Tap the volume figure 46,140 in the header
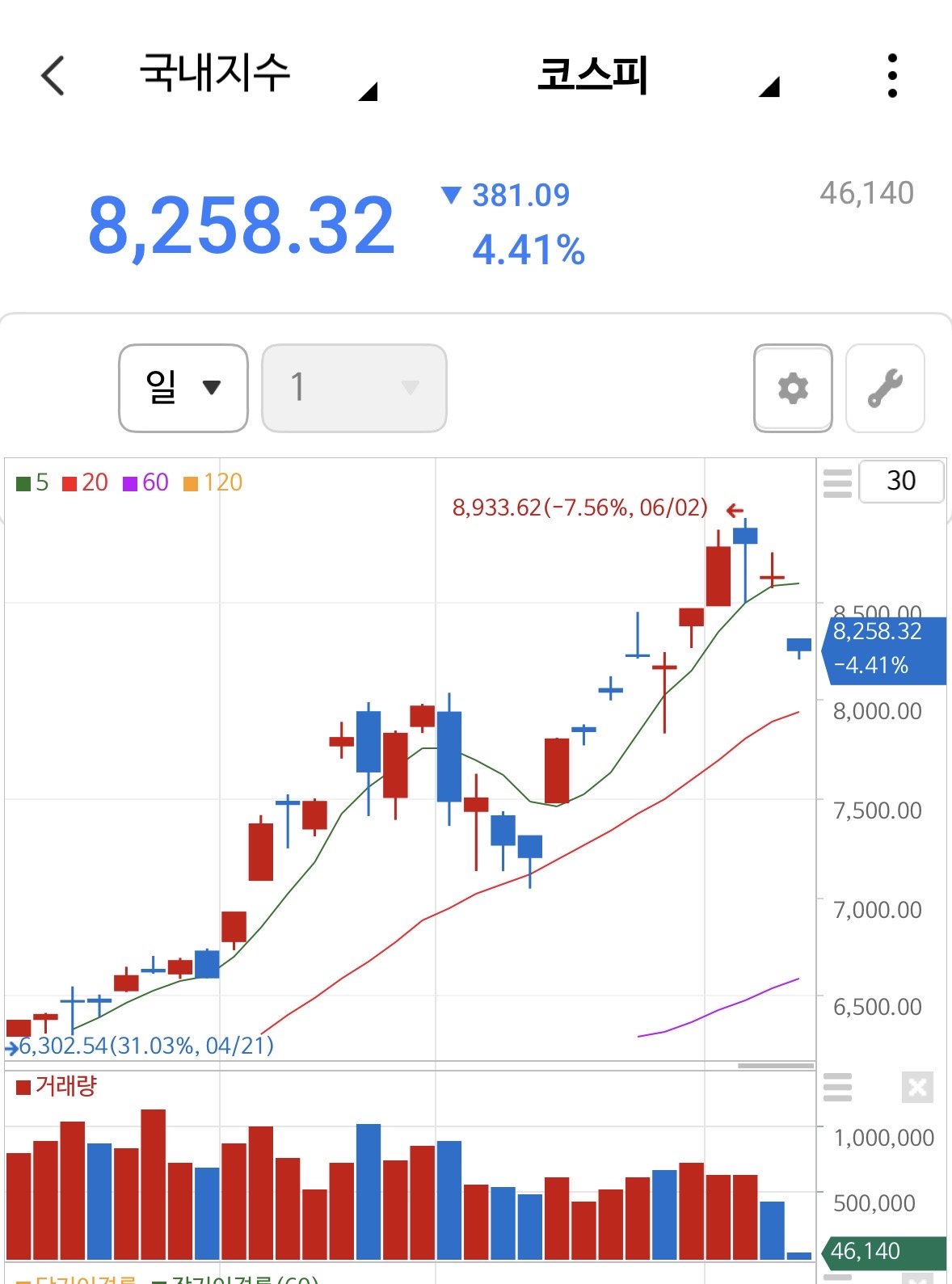Image resolution: width=952 pixels, height=1284 pixels. coord(866,193)
